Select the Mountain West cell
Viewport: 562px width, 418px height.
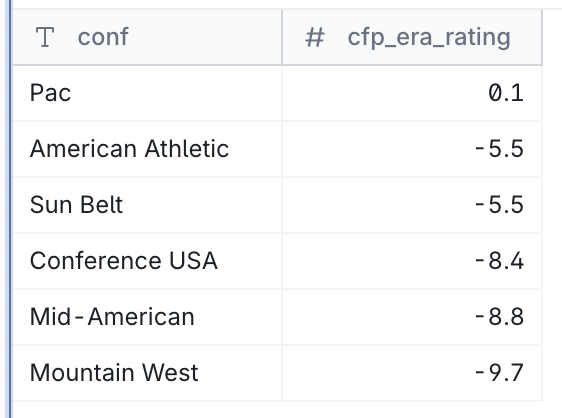coord(147,373)
